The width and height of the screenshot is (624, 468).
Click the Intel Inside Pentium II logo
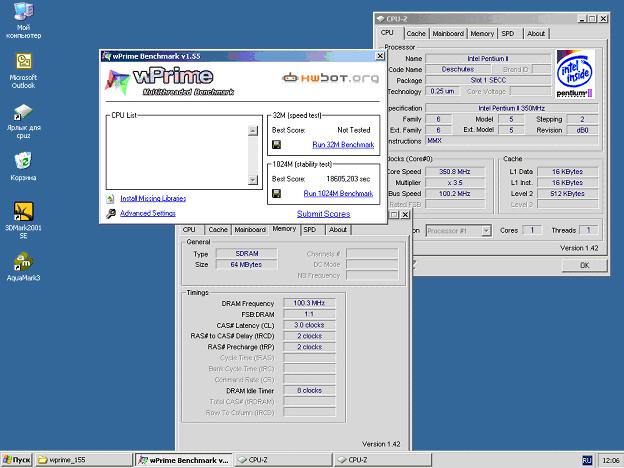[575, 74]
